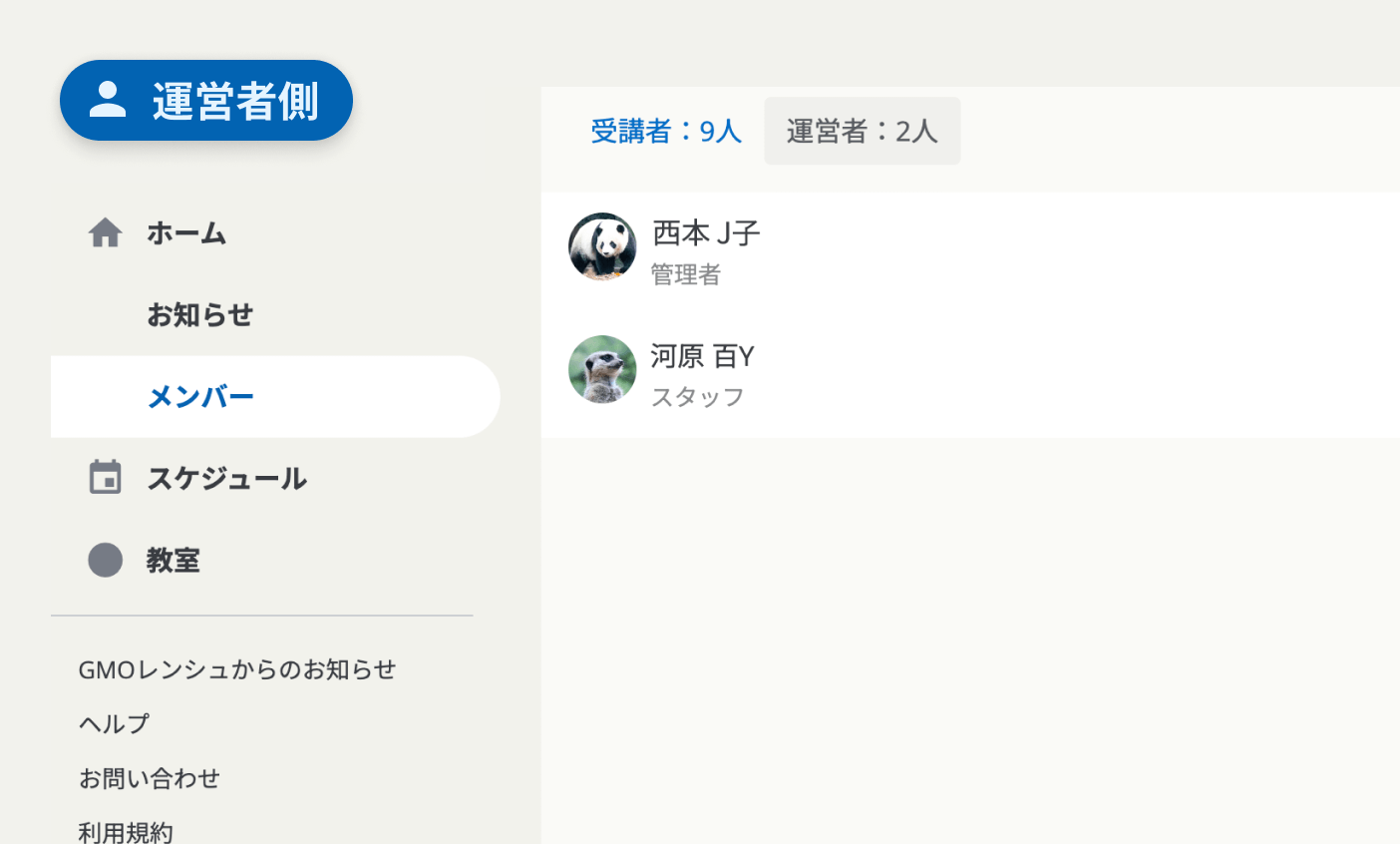This screenshot has height=844, width=1400.
Task: Click the ヘルプ link
Action: pos(115,723)
